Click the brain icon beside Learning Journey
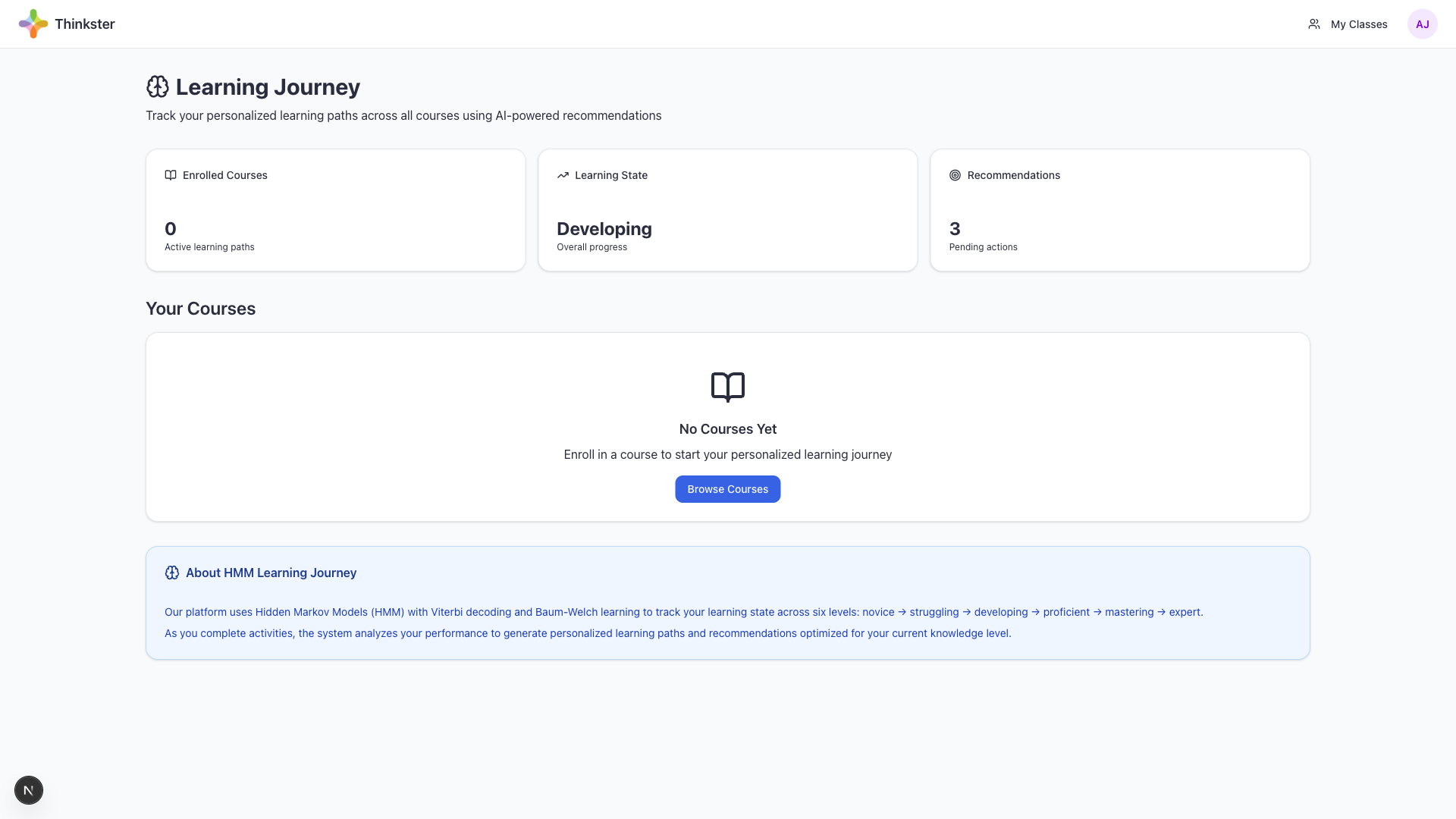The width and height of the screenshot is (1456, 819). coord(158,87)
